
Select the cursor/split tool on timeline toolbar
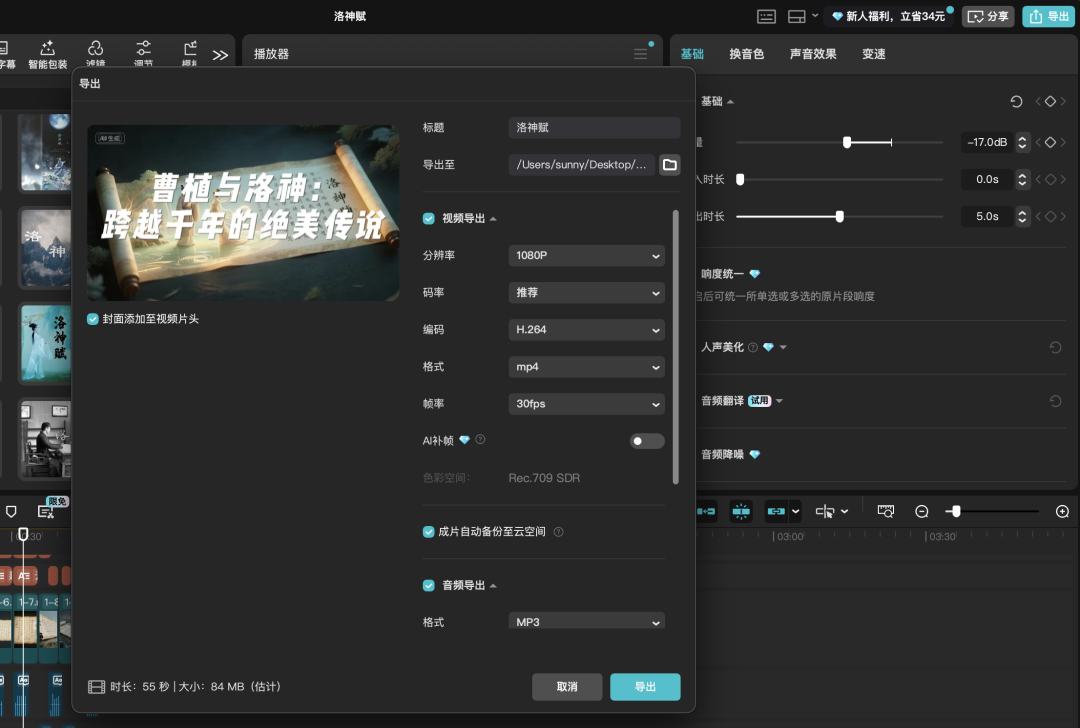[x=824, y=511]
